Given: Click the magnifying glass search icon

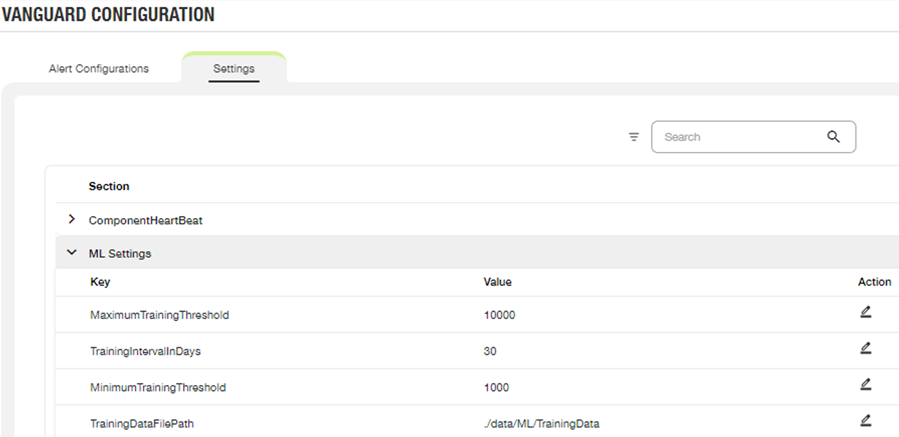Looking at the screenshot, I should tap(833, 136).
